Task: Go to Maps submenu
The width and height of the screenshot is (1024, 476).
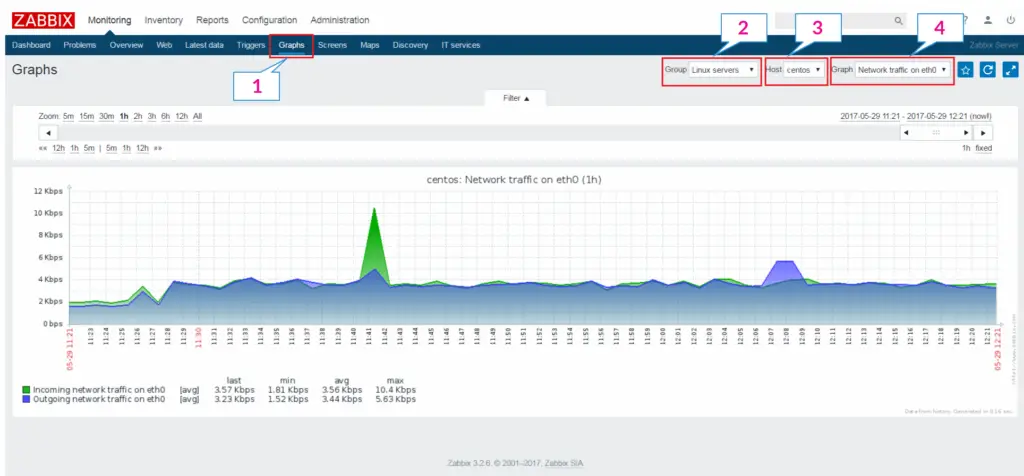Action: tap(370, 45)
